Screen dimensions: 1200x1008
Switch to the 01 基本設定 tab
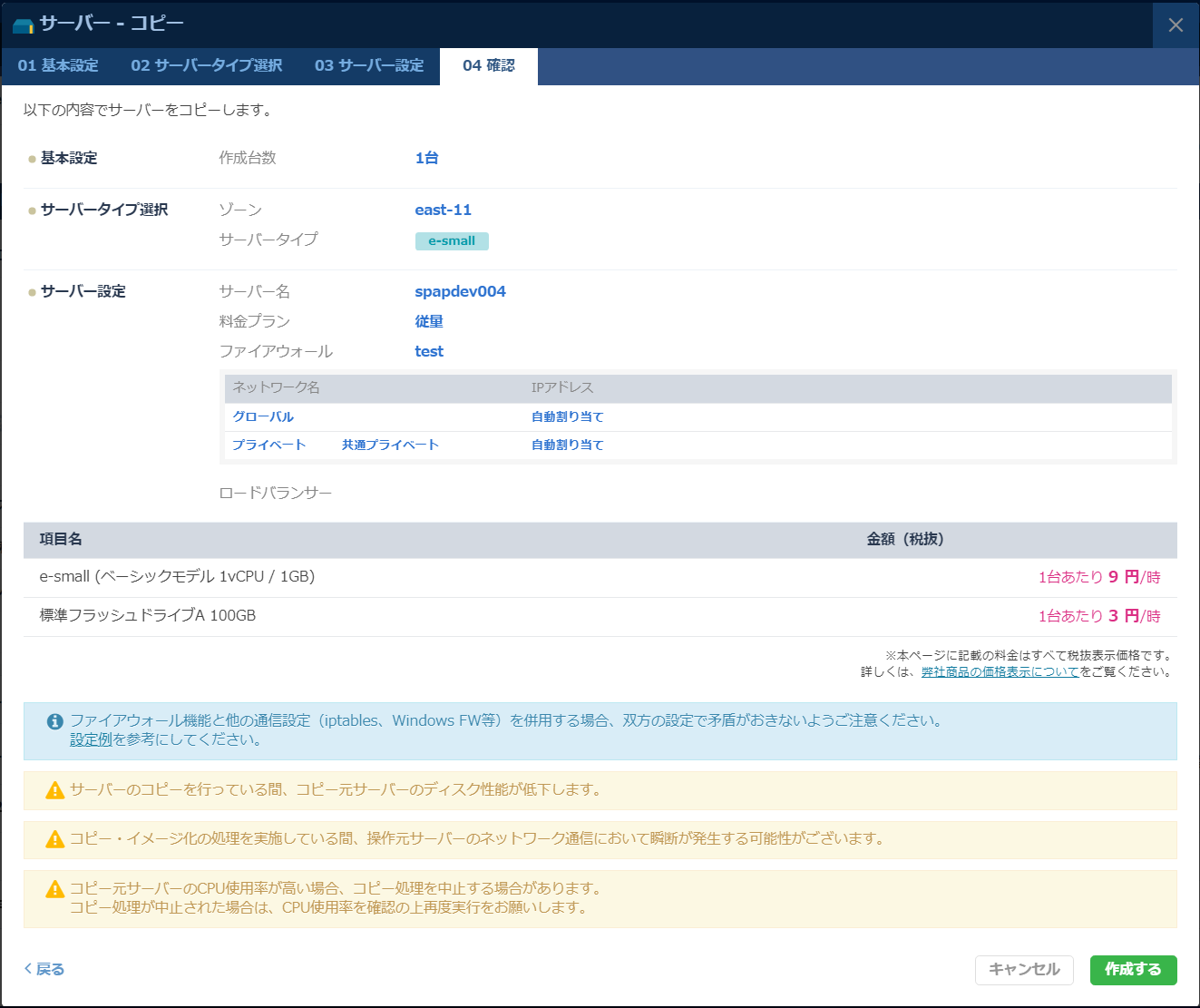point(56,65)
